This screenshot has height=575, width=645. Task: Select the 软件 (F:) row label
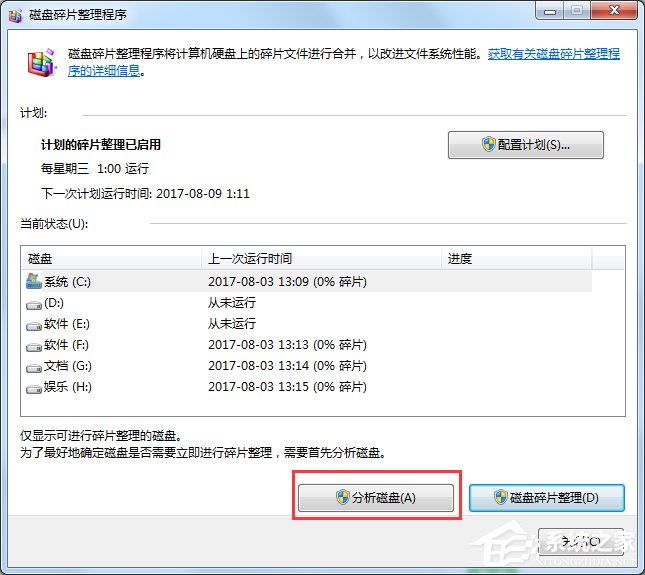pos(66,345)
